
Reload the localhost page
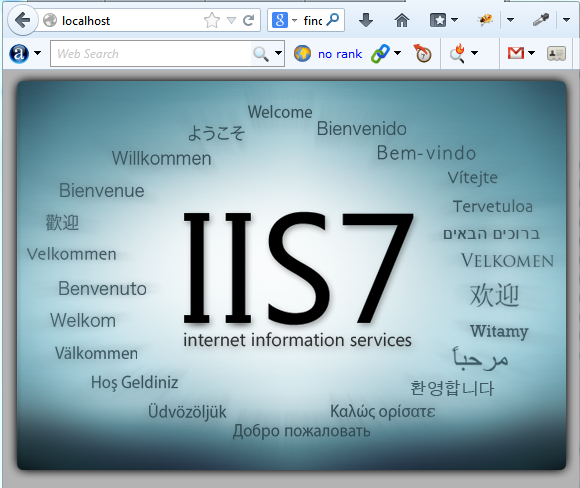[249, 20]
